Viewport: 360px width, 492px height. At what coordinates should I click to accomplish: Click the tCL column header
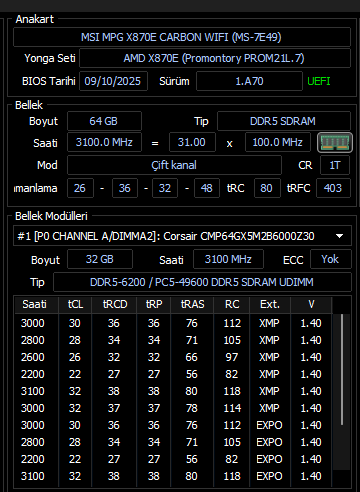(x=75, y=304)
